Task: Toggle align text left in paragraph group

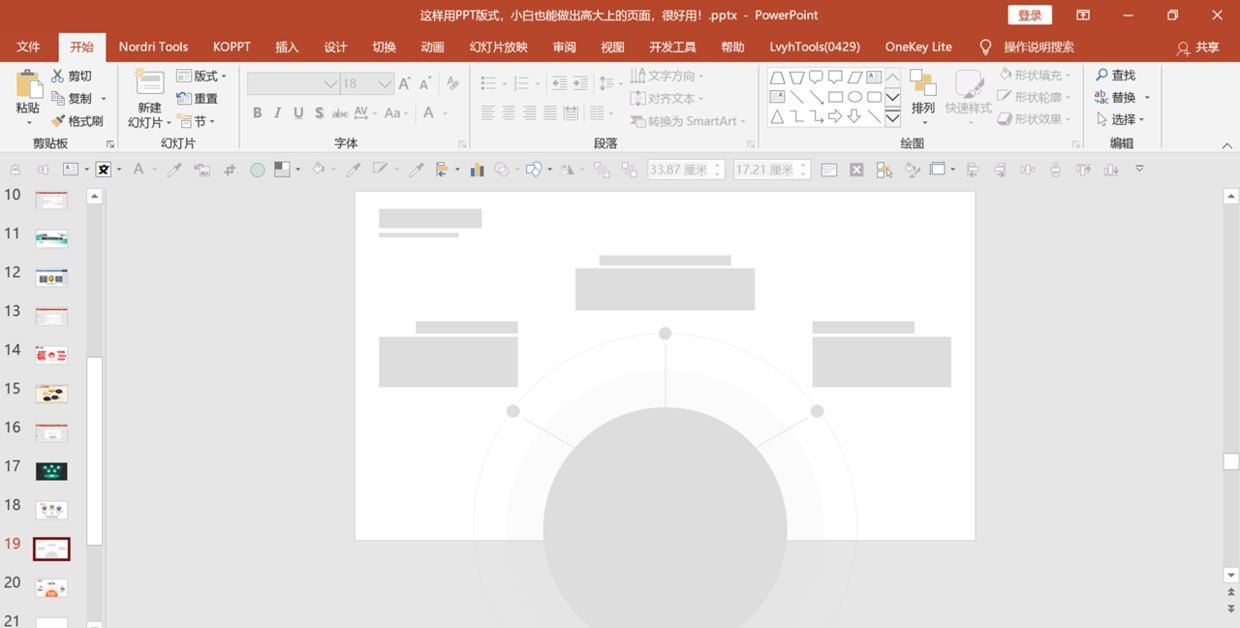Action: (x=488, y=113)
